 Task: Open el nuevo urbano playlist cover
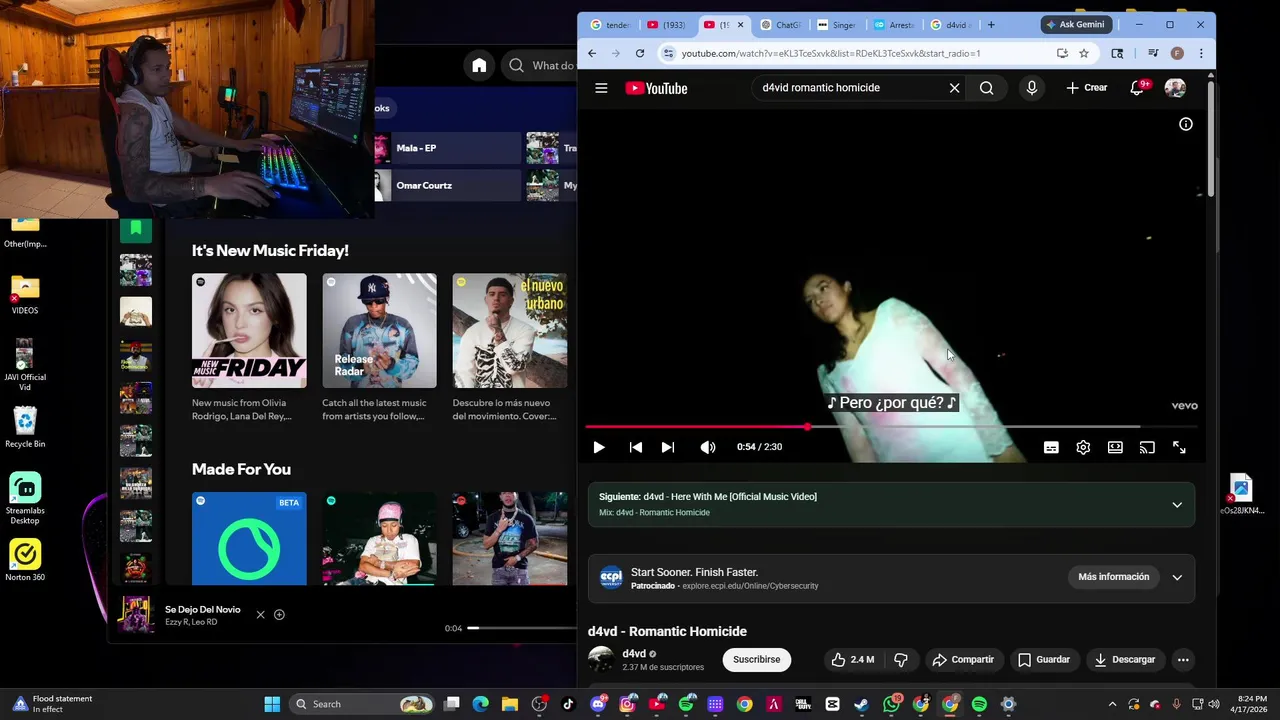coord(510,330)
